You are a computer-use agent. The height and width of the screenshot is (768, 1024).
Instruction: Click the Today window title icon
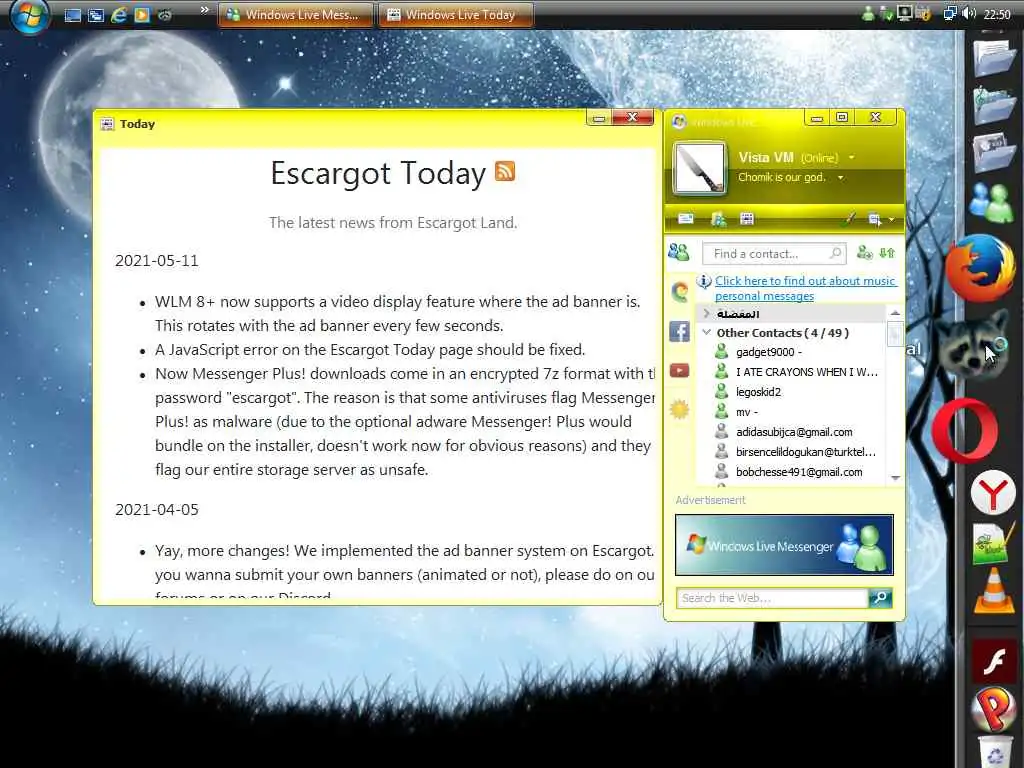tap(108, 124)
